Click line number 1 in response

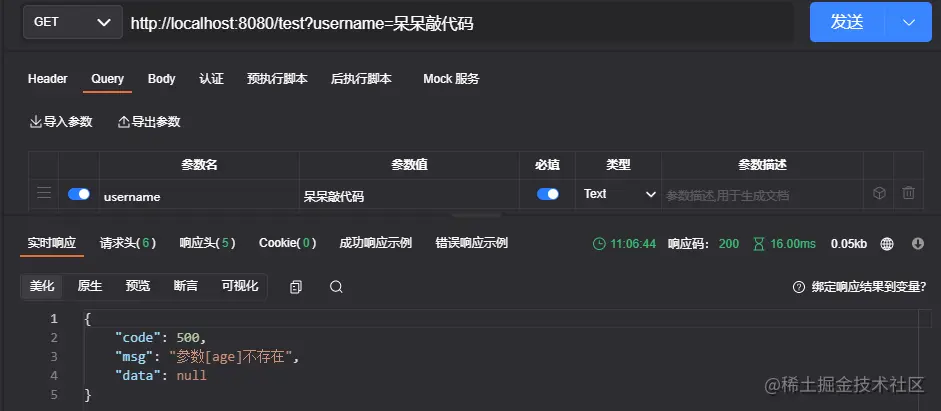pyautogui.click(x=54, y=318)
